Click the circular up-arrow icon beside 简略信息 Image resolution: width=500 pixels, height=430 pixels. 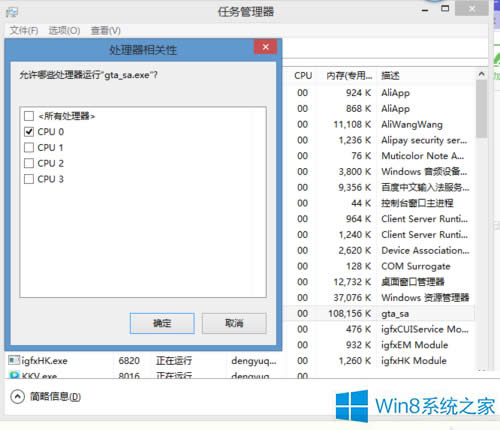(x=17, y=397)
